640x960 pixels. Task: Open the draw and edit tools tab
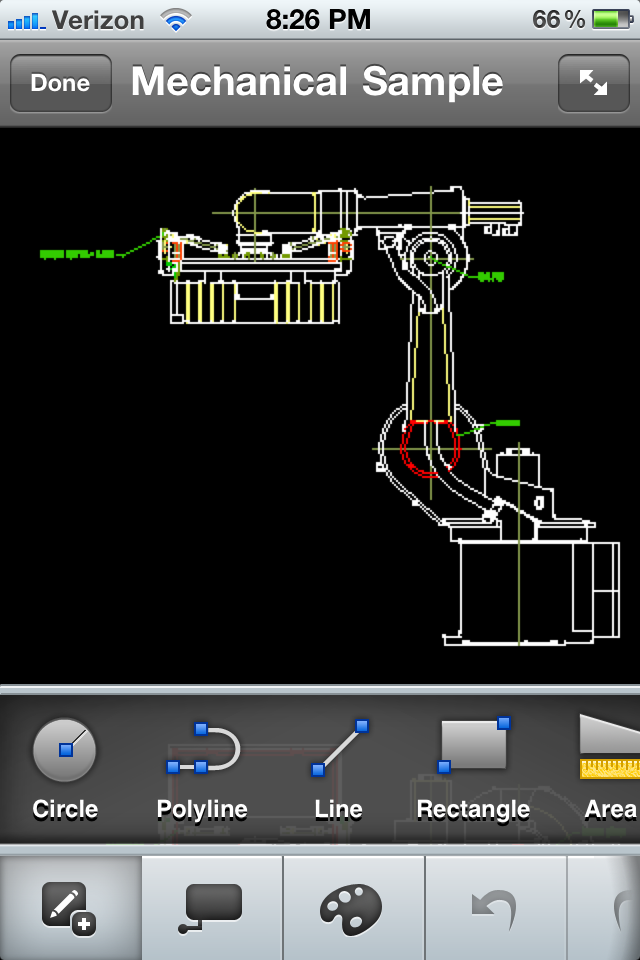coord(70,908)
